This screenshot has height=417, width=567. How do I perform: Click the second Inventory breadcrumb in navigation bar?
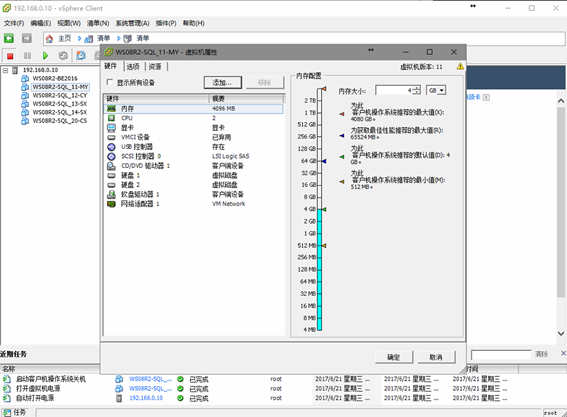click(142, 38)
